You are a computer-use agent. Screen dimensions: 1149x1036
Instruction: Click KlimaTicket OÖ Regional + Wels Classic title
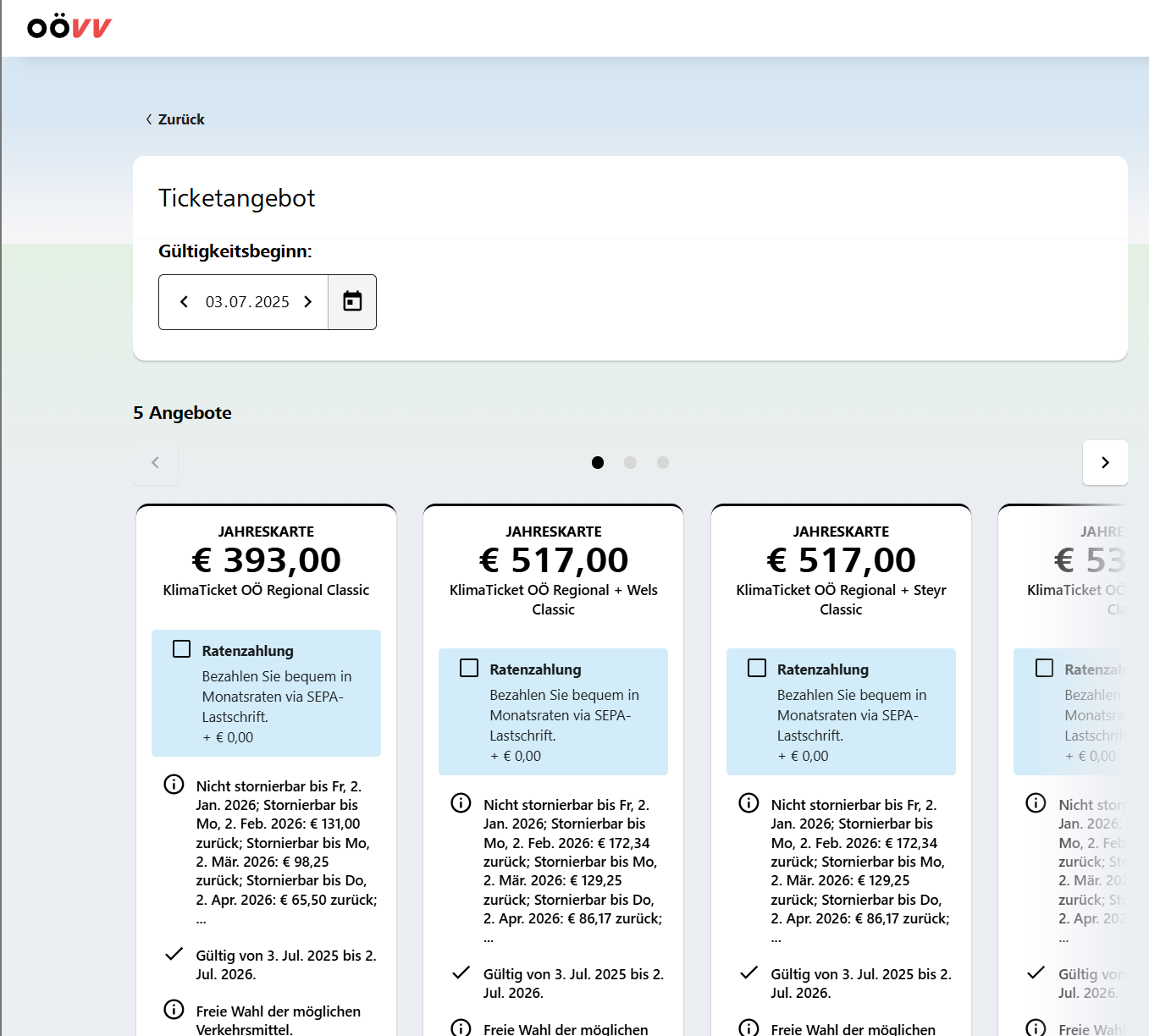554,599
